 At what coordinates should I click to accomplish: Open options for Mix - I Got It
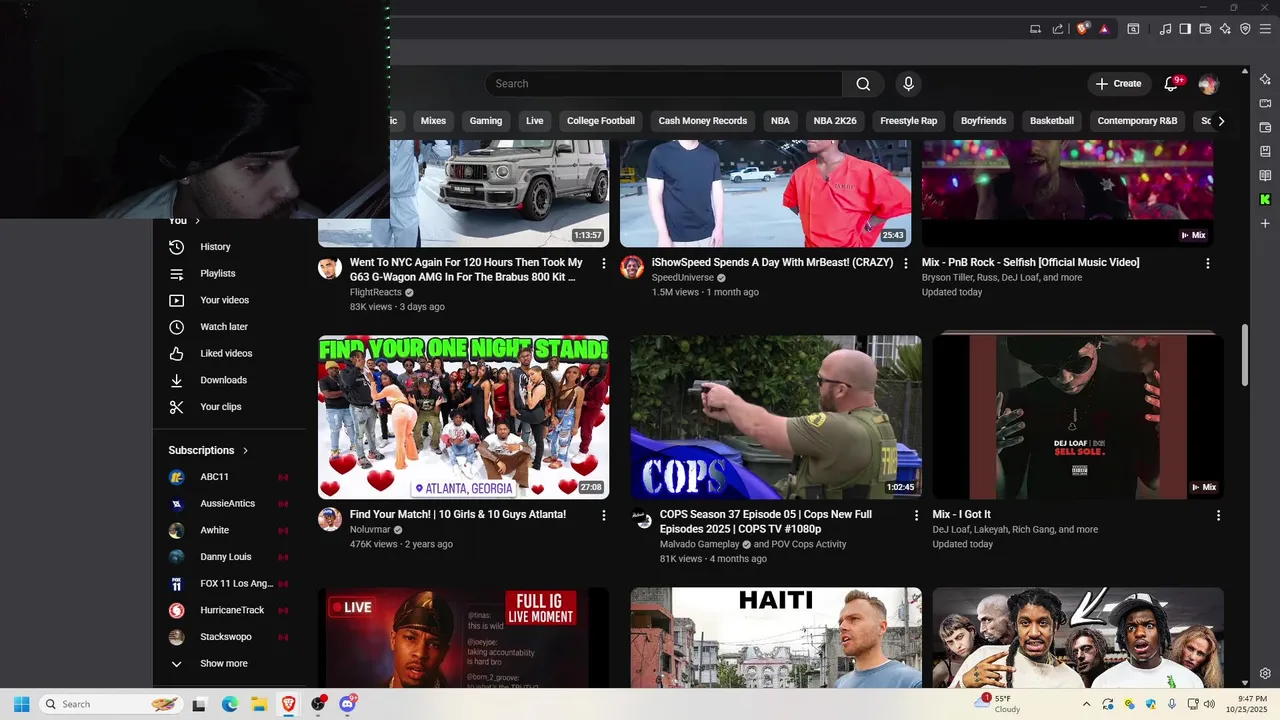[x=1218, y=515]
